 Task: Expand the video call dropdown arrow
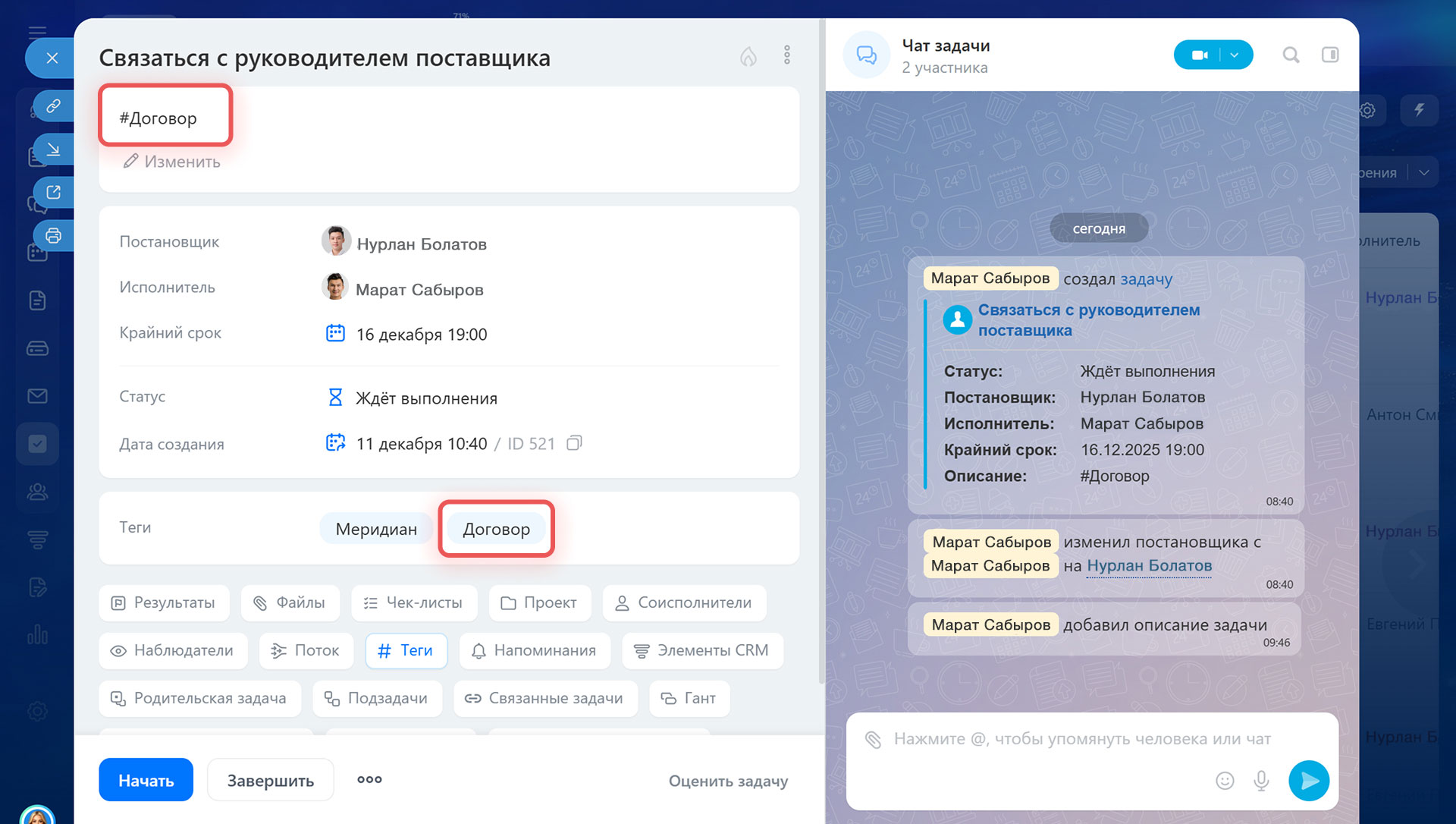click(x=1235, y=55)
